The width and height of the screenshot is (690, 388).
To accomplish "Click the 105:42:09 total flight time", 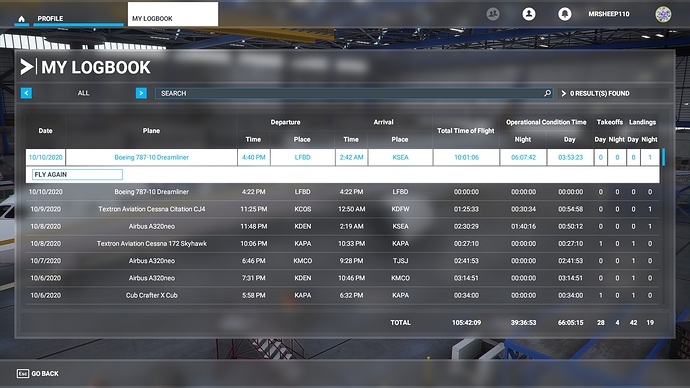I will (x=466, y=322).
